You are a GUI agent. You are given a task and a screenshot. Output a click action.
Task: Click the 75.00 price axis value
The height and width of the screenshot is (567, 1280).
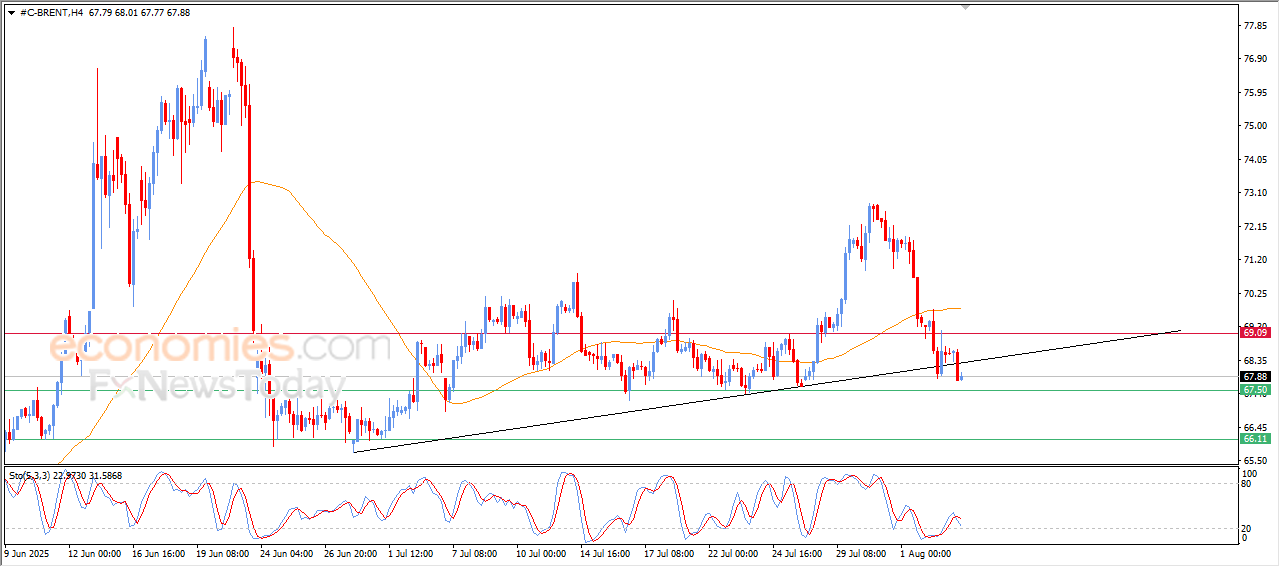coord(1255,126)
